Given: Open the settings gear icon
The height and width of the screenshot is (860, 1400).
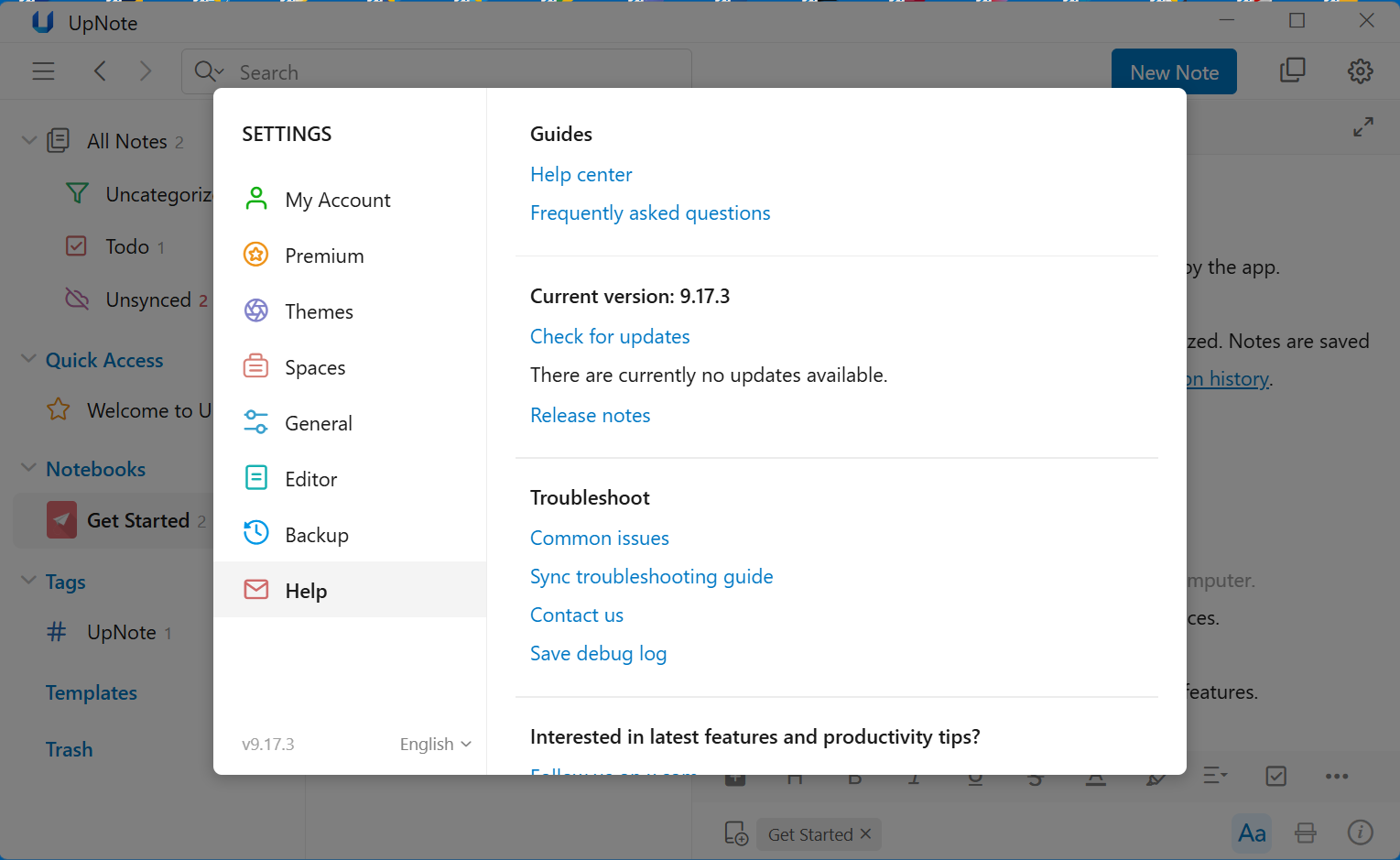Looking at the screenshot, I should [x=1360, y=71].
